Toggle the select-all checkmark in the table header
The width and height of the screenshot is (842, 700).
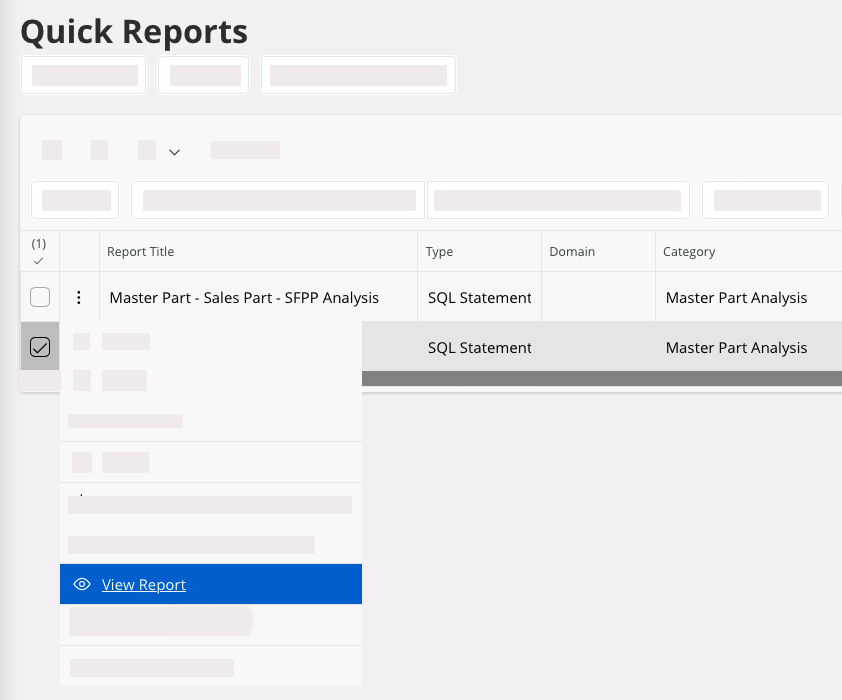(39, 260)
